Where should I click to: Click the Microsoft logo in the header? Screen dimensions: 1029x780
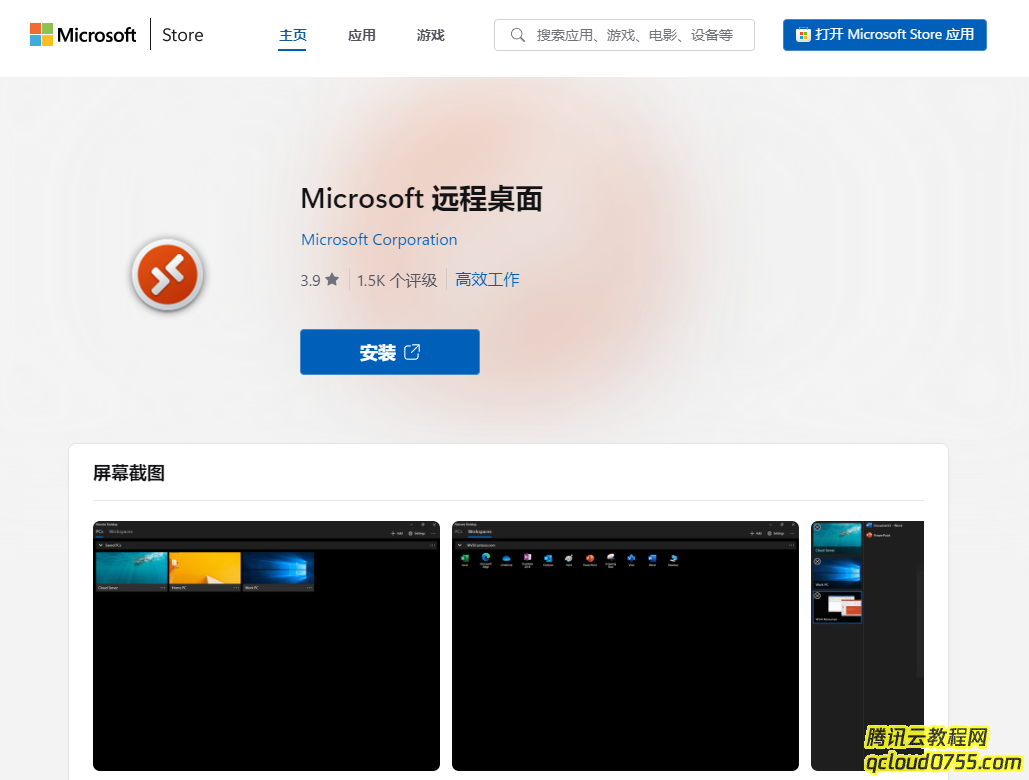83,35
